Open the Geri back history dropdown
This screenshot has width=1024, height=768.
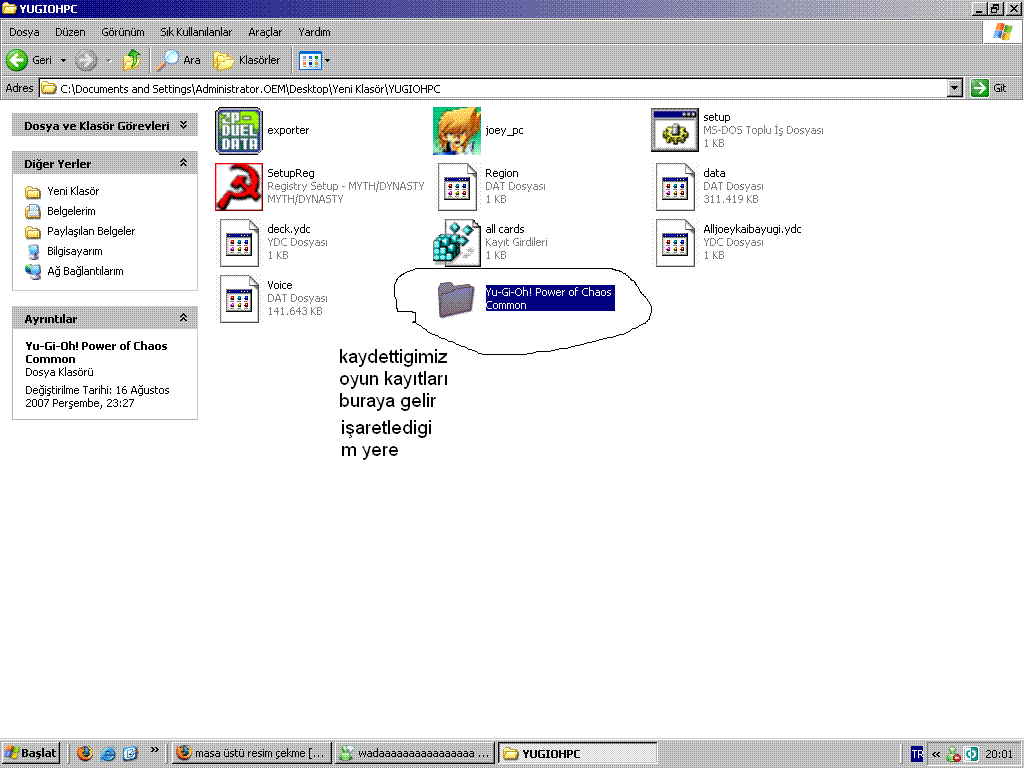pos(63,60)
